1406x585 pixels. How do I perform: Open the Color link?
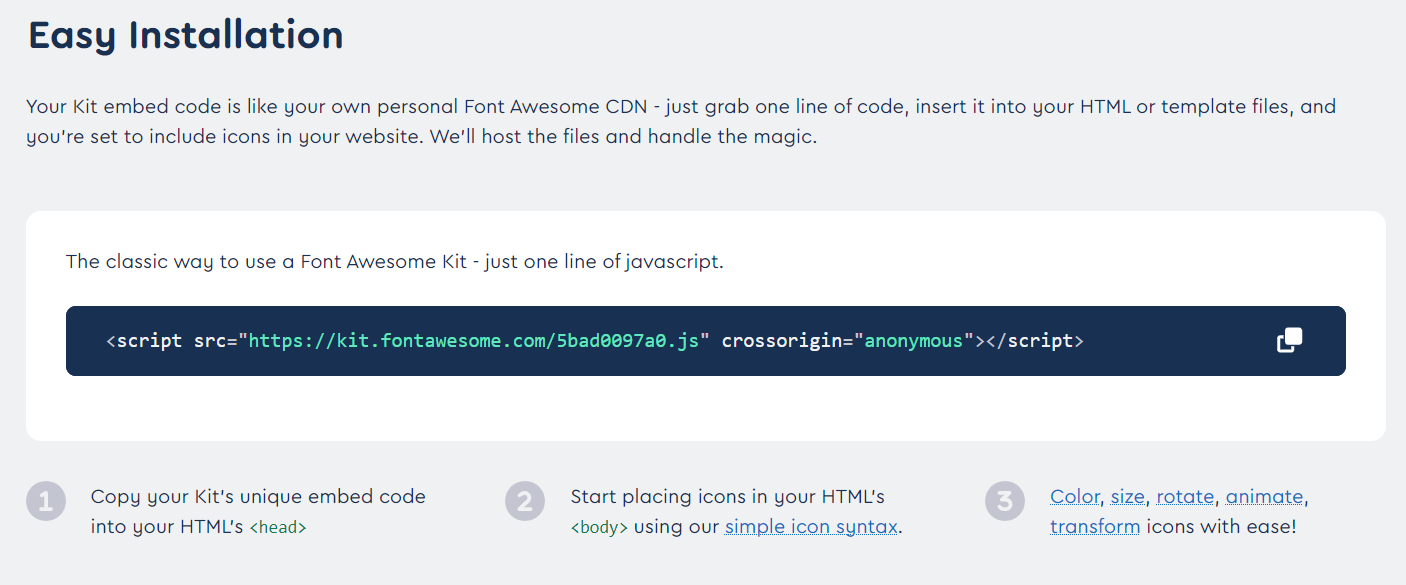coord(1075,497)
